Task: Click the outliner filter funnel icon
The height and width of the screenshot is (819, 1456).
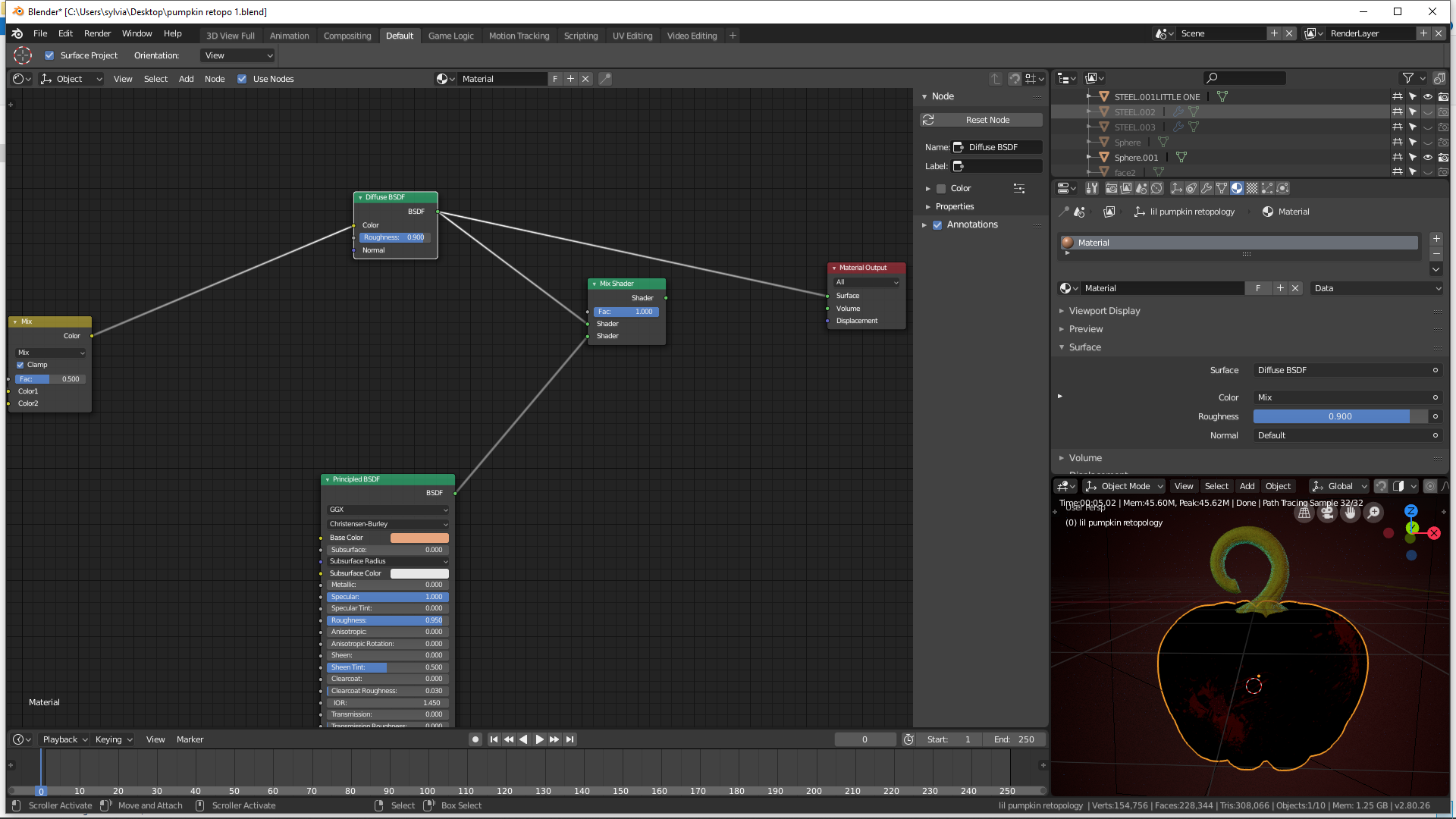Action: pos(1407,78)
